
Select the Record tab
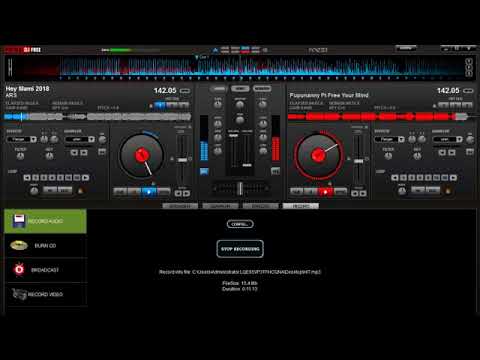pos(301,206)
